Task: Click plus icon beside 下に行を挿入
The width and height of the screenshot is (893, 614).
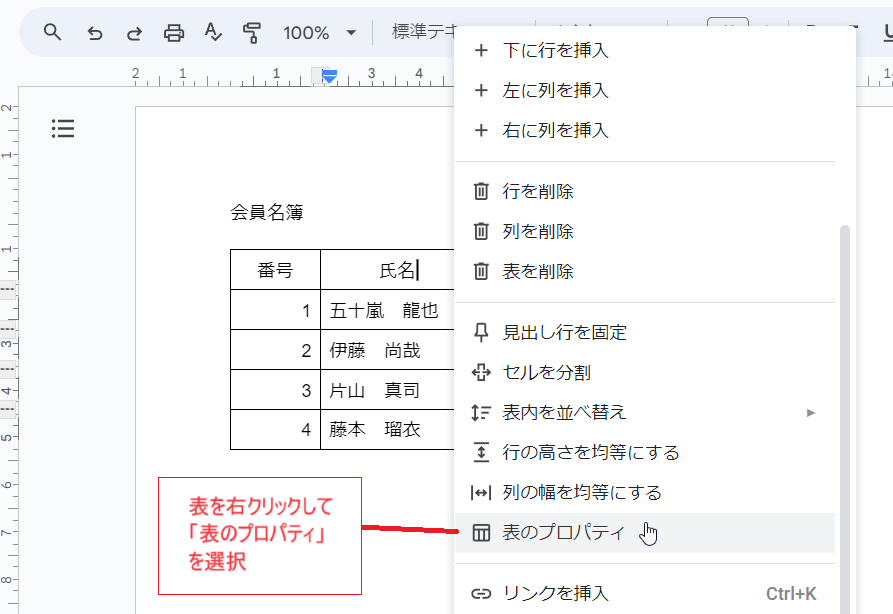Action: pos(481,50)
